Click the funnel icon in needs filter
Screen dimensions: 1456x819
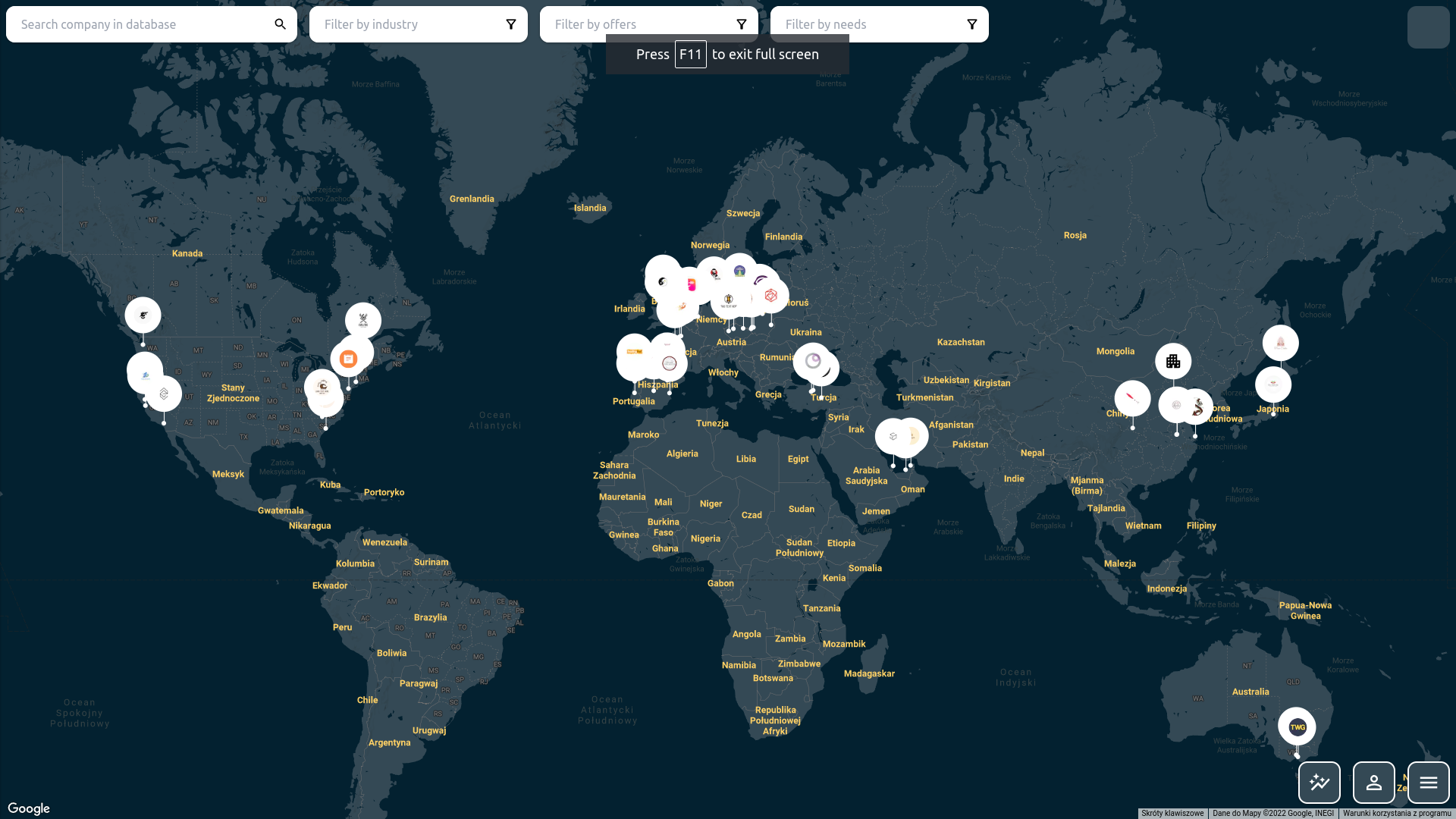pyautogui.click(x=971, y=24)
